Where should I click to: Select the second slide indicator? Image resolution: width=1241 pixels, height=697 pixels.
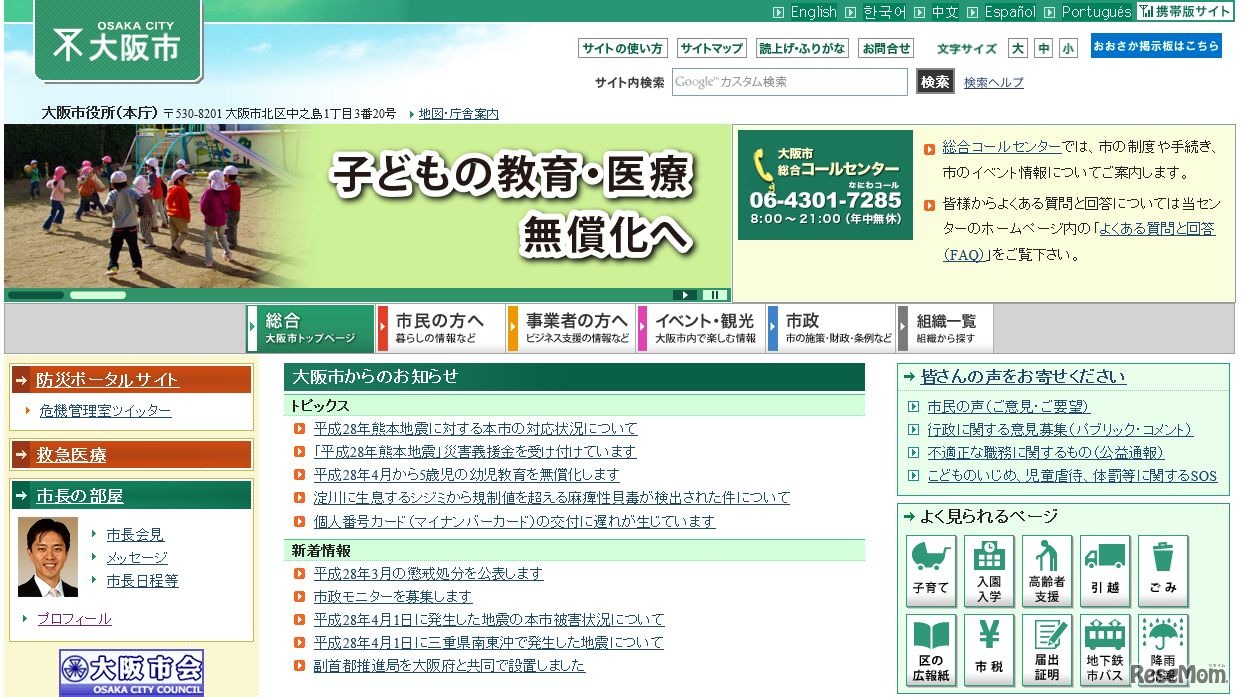pyautogui.click(x=98, y=295)
